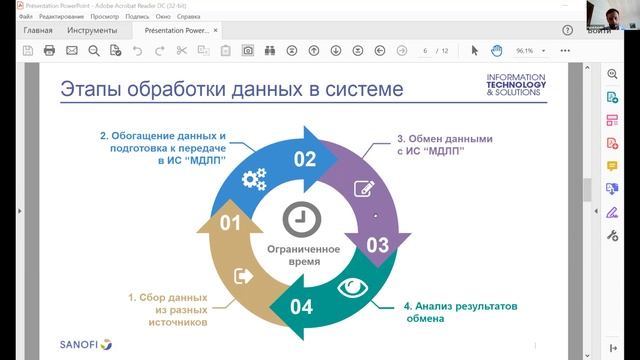Cut selection with scissors icon

182,51
